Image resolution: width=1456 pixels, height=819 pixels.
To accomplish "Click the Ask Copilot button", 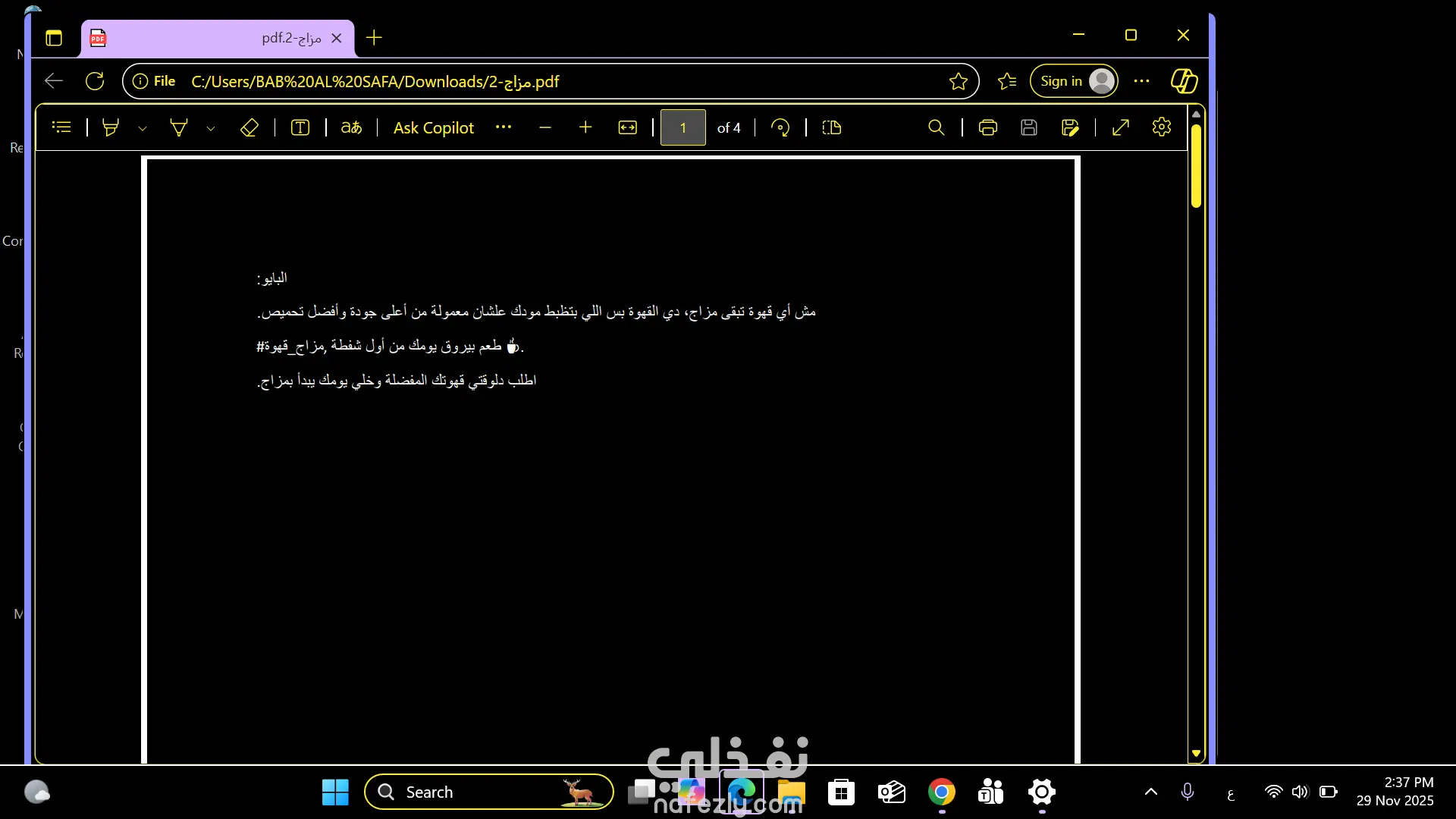I will 434,127.
